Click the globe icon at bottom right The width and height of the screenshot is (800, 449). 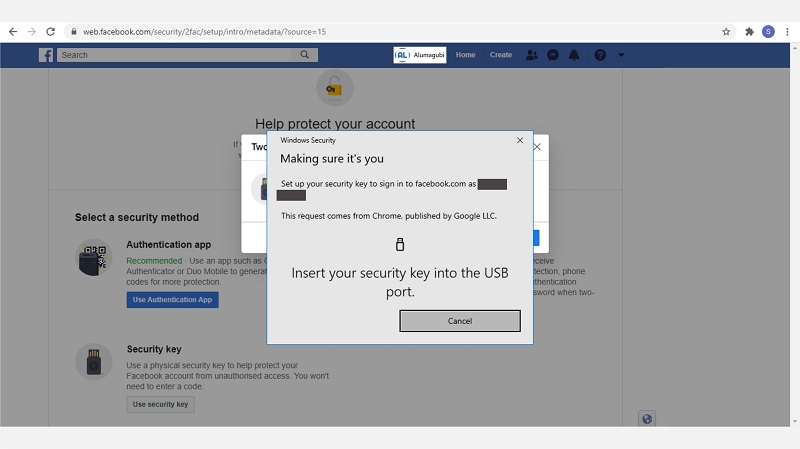647,419
